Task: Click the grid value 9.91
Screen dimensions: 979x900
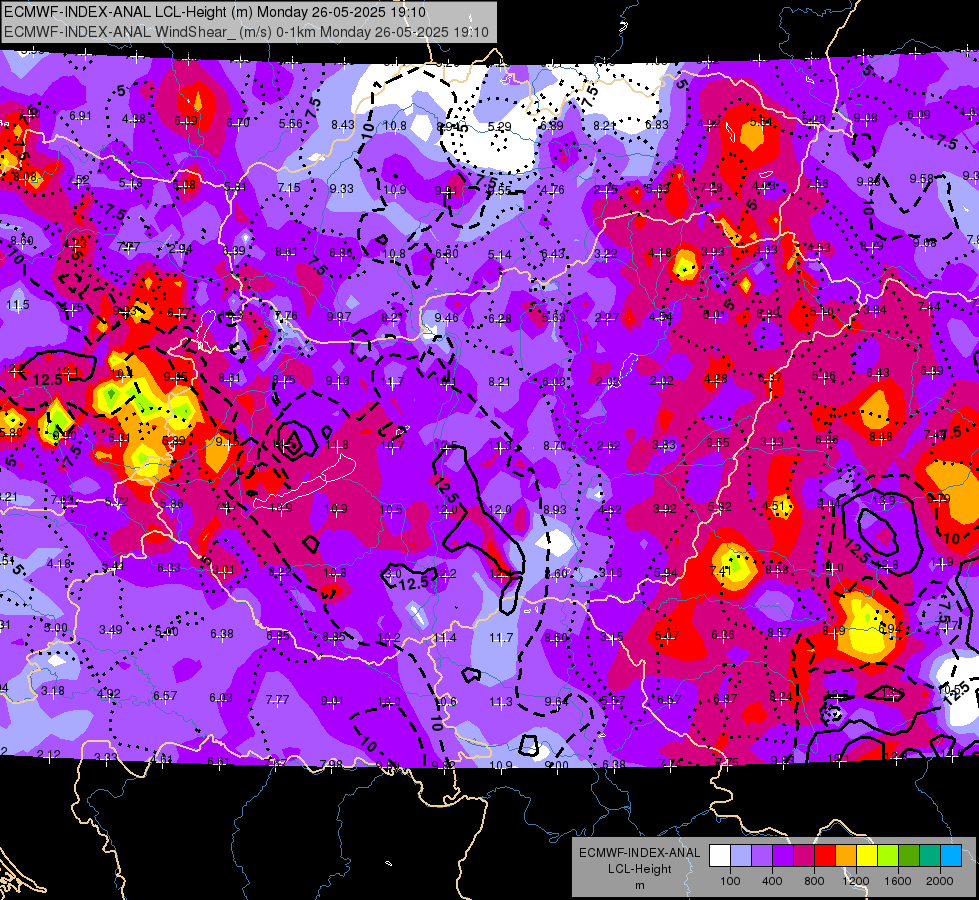Action: click(446, 190)
